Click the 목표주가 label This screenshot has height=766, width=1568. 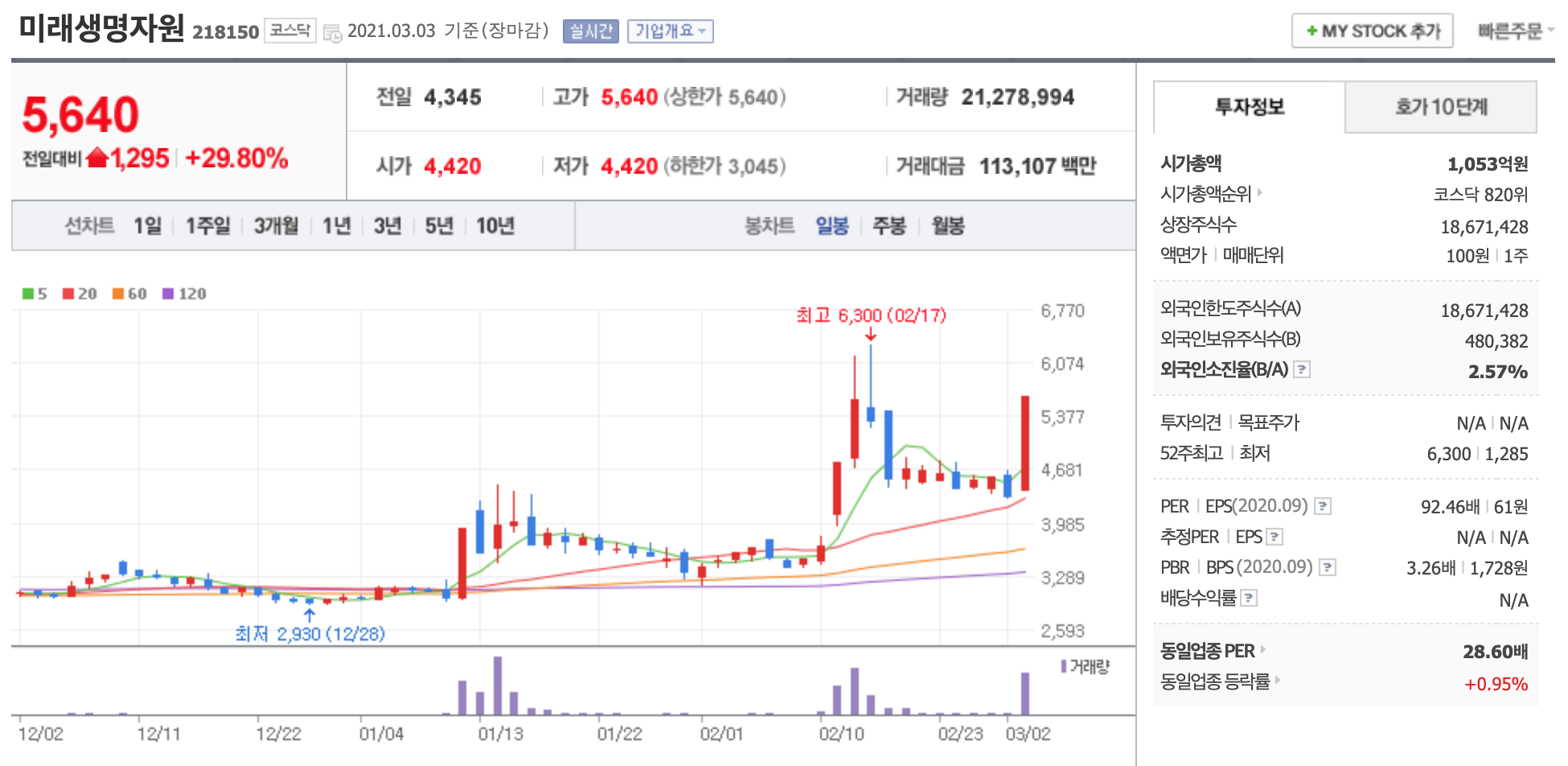[x=1268, y=422]
